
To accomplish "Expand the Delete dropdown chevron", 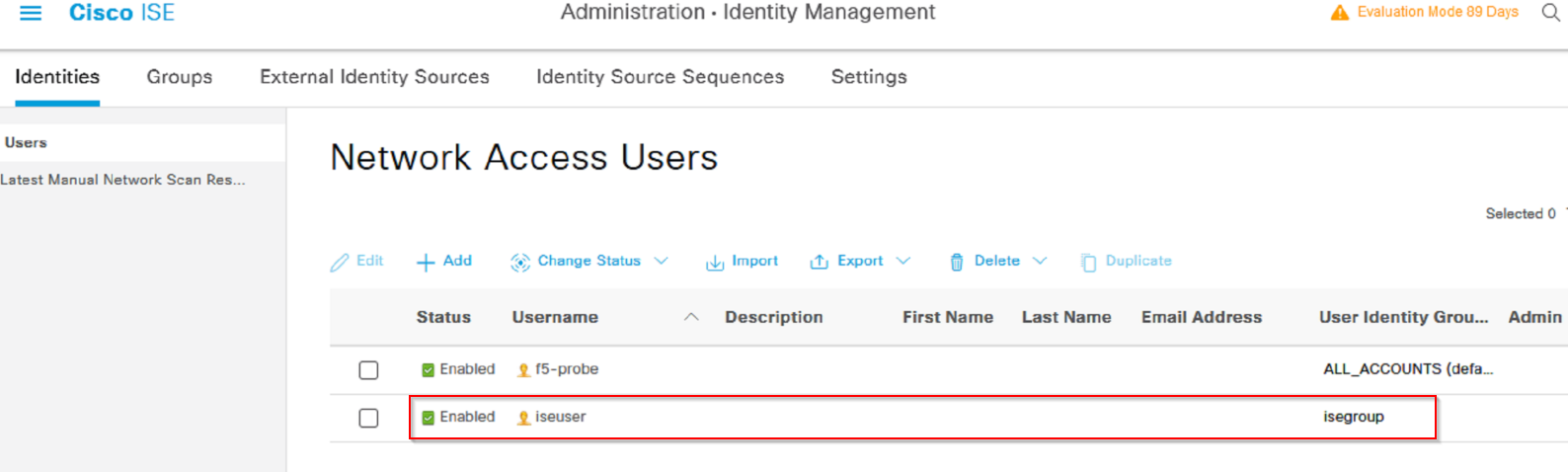I will click(x=1039, y=261).
